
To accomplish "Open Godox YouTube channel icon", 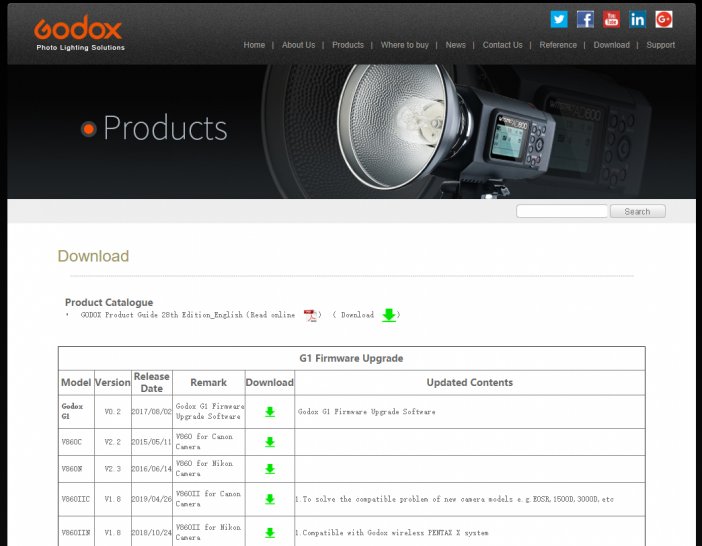I will click(611, 19).
